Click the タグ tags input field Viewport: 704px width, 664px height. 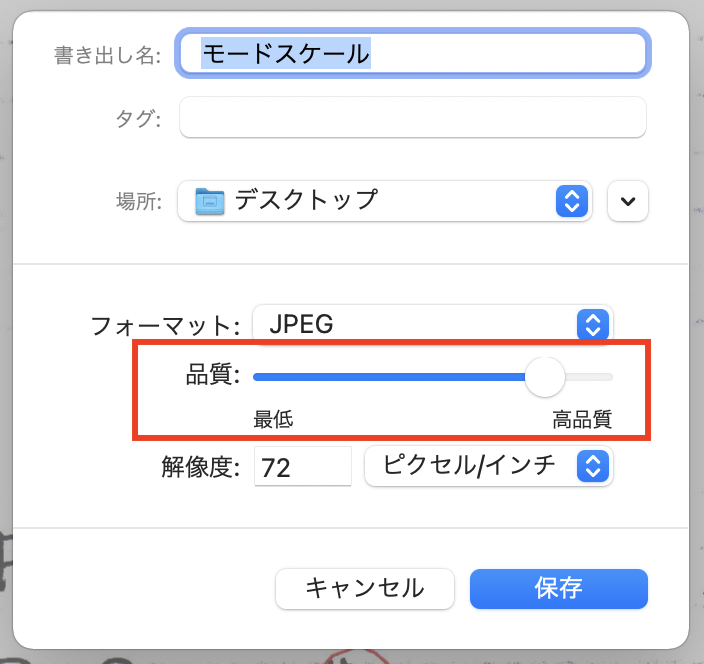(412, 118)
